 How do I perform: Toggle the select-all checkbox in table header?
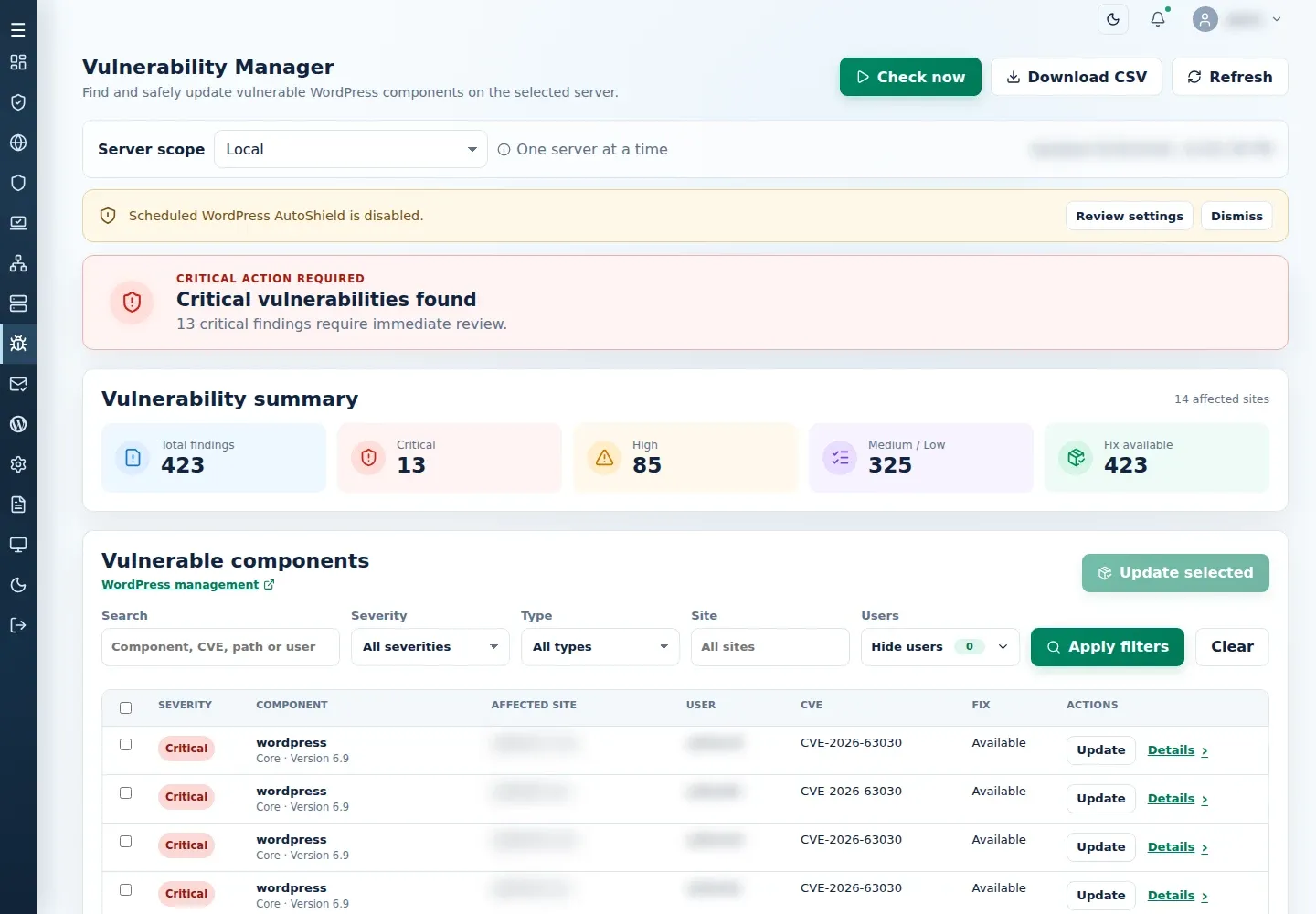click(126, 707)
